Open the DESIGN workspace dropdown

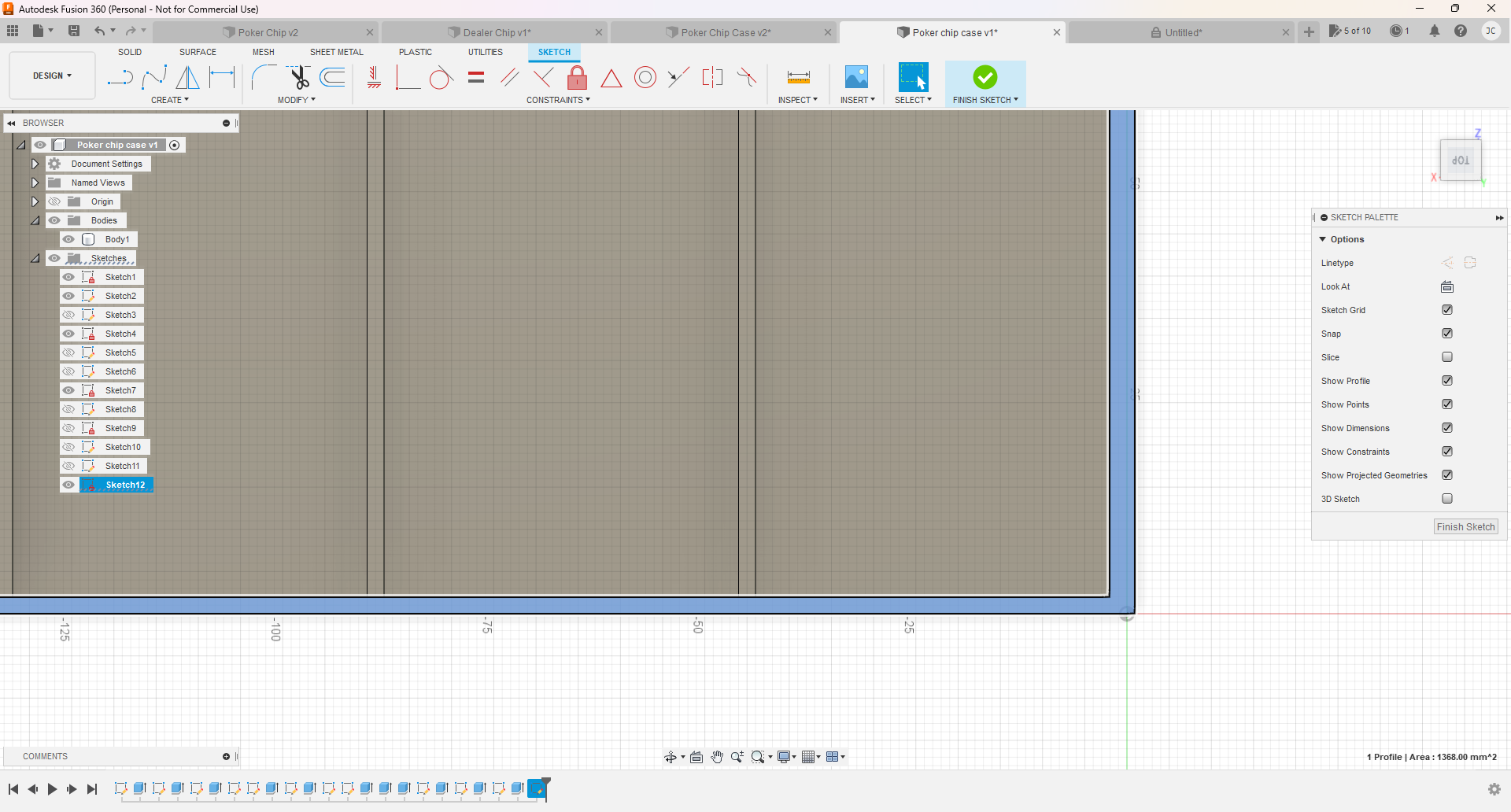52,76
